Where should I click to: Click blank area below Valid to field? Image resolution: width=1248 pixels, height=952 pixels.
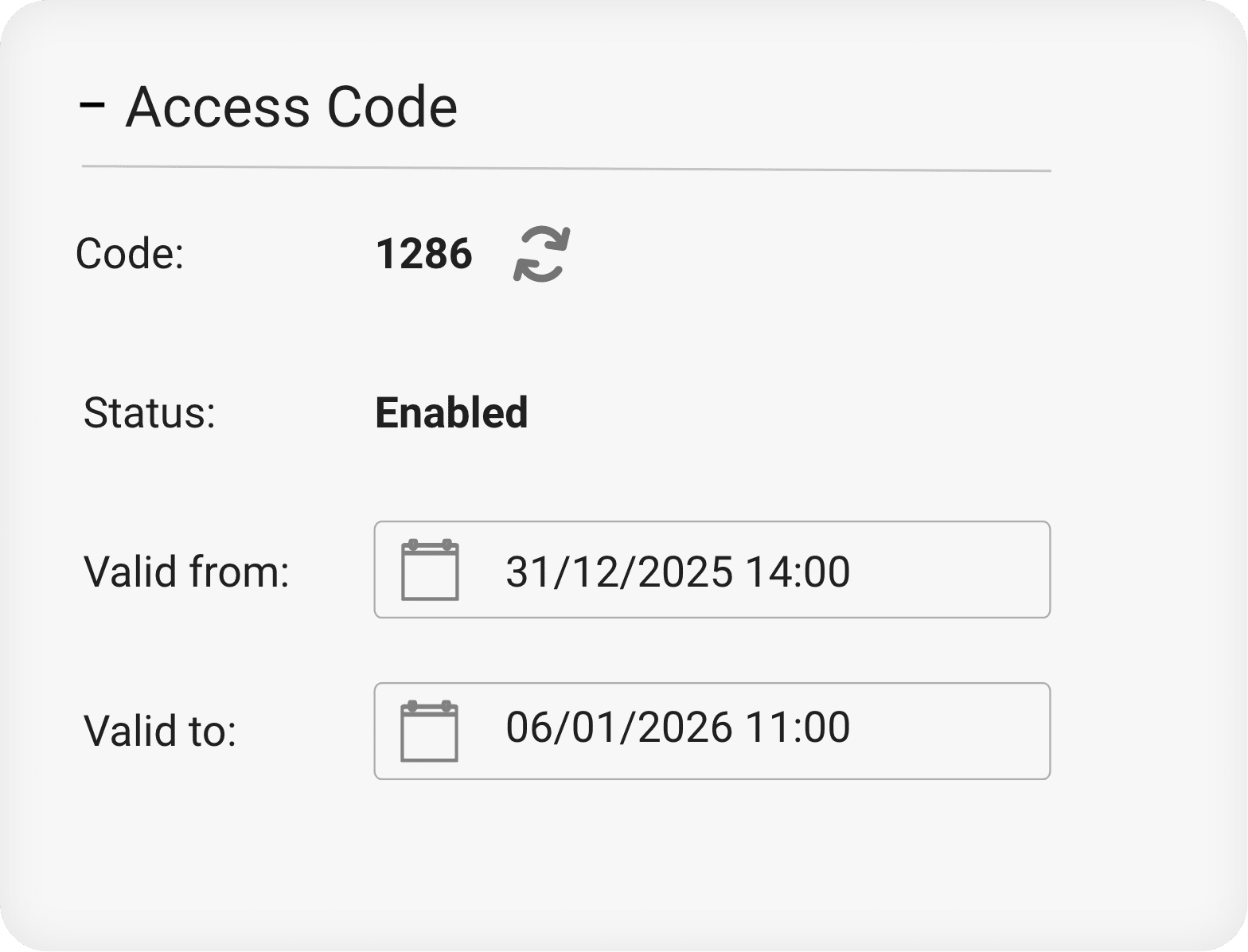pyautogui.click(x=637, y=852)
